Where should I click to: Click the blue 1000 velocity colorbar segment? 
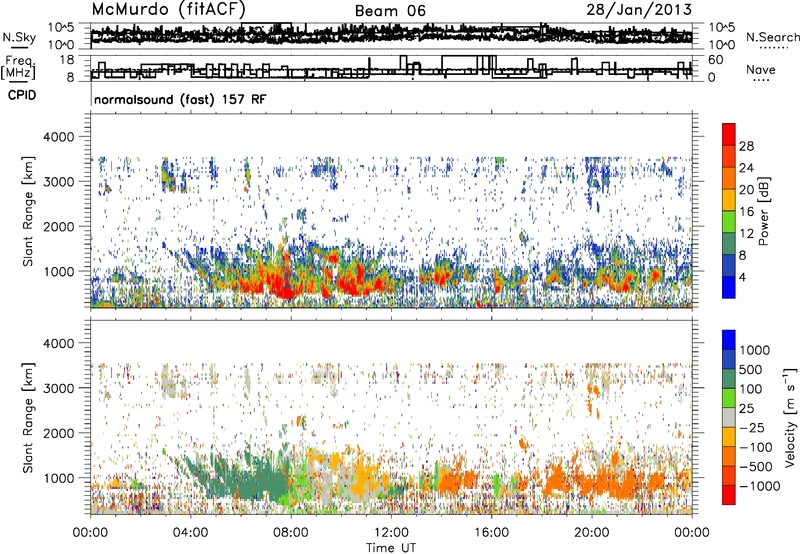point(729,340)
